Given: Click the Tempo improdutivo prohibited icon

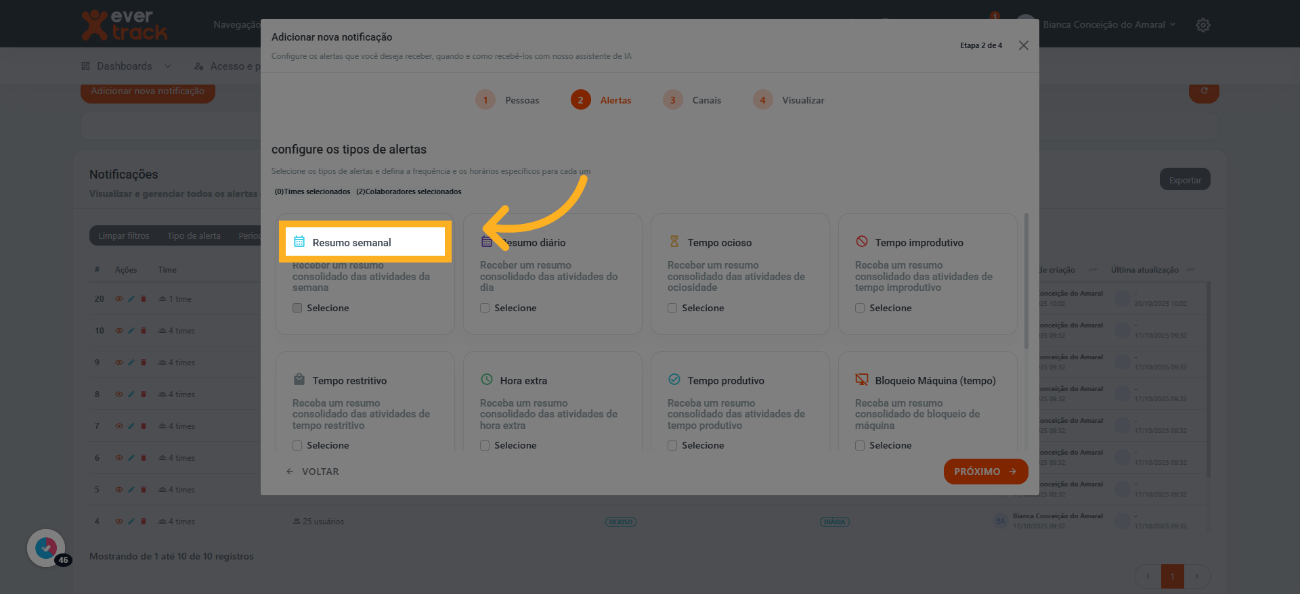Looking at the screenshot, I should pos(861,242).
